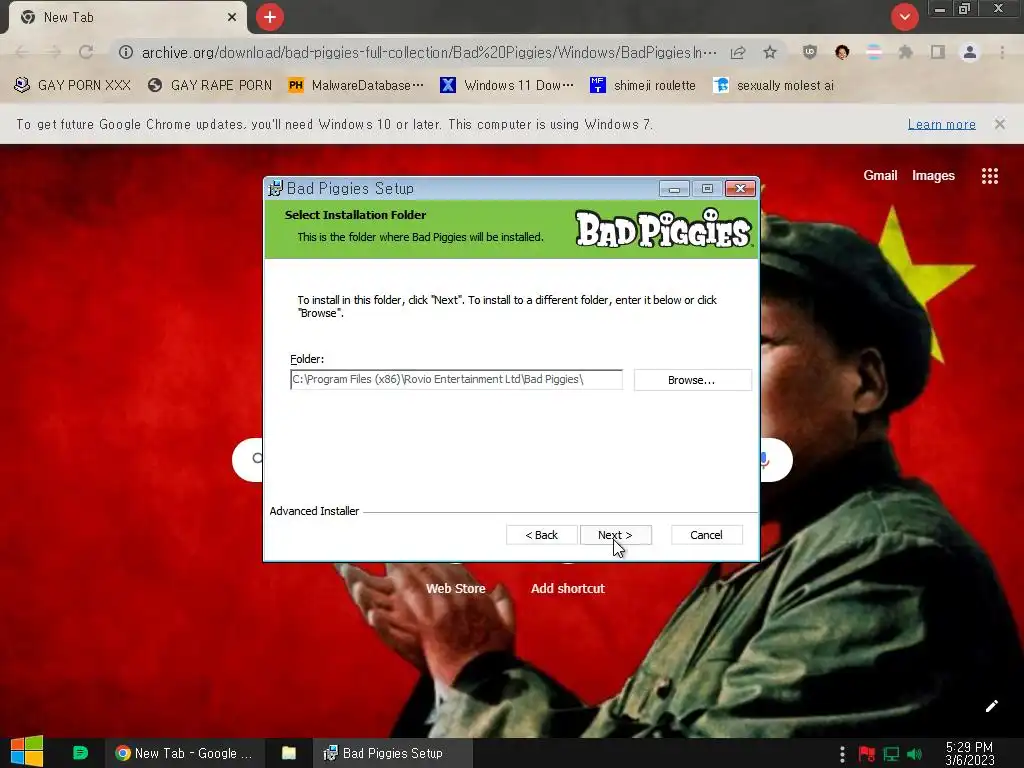Click into the installation Folder path field
Viewport: 1024px width, 768px height.
(x=456, y=379)
